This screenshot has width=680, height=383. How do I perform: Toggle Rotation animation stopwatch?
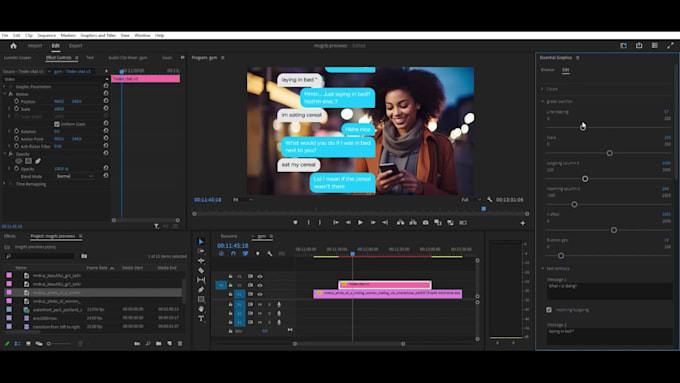16,131
